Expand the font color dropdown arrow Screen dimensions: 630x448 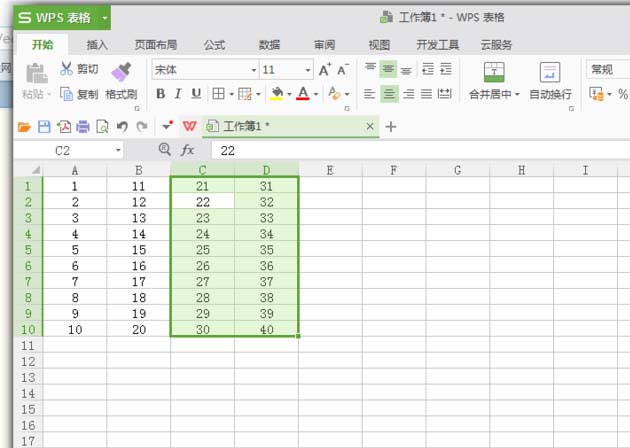tap(316, 94)
